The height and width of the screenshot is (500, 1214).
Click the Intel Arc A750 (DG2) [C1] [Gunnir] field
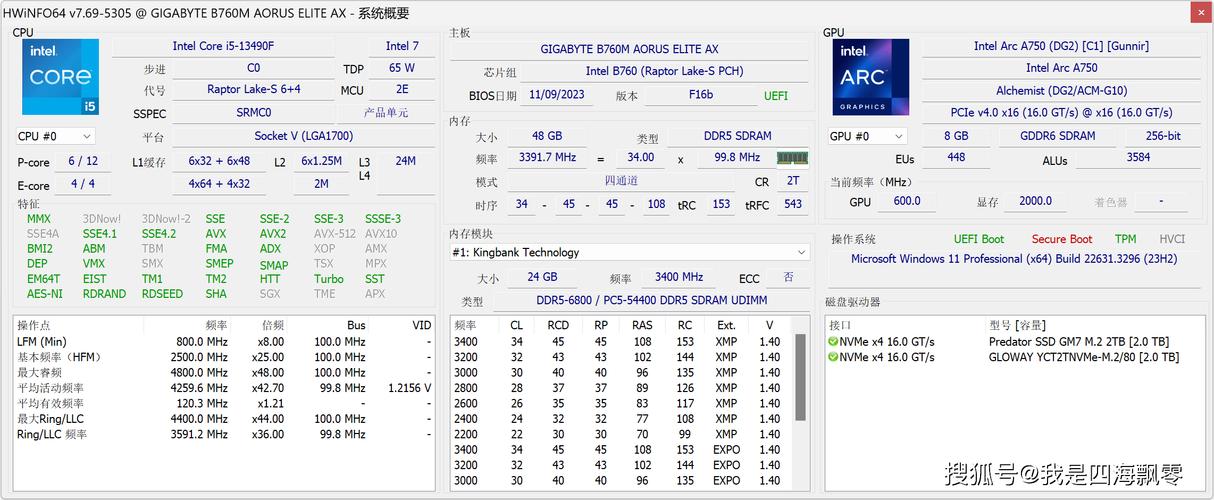pyautogui.click(x=1061, y=46)
